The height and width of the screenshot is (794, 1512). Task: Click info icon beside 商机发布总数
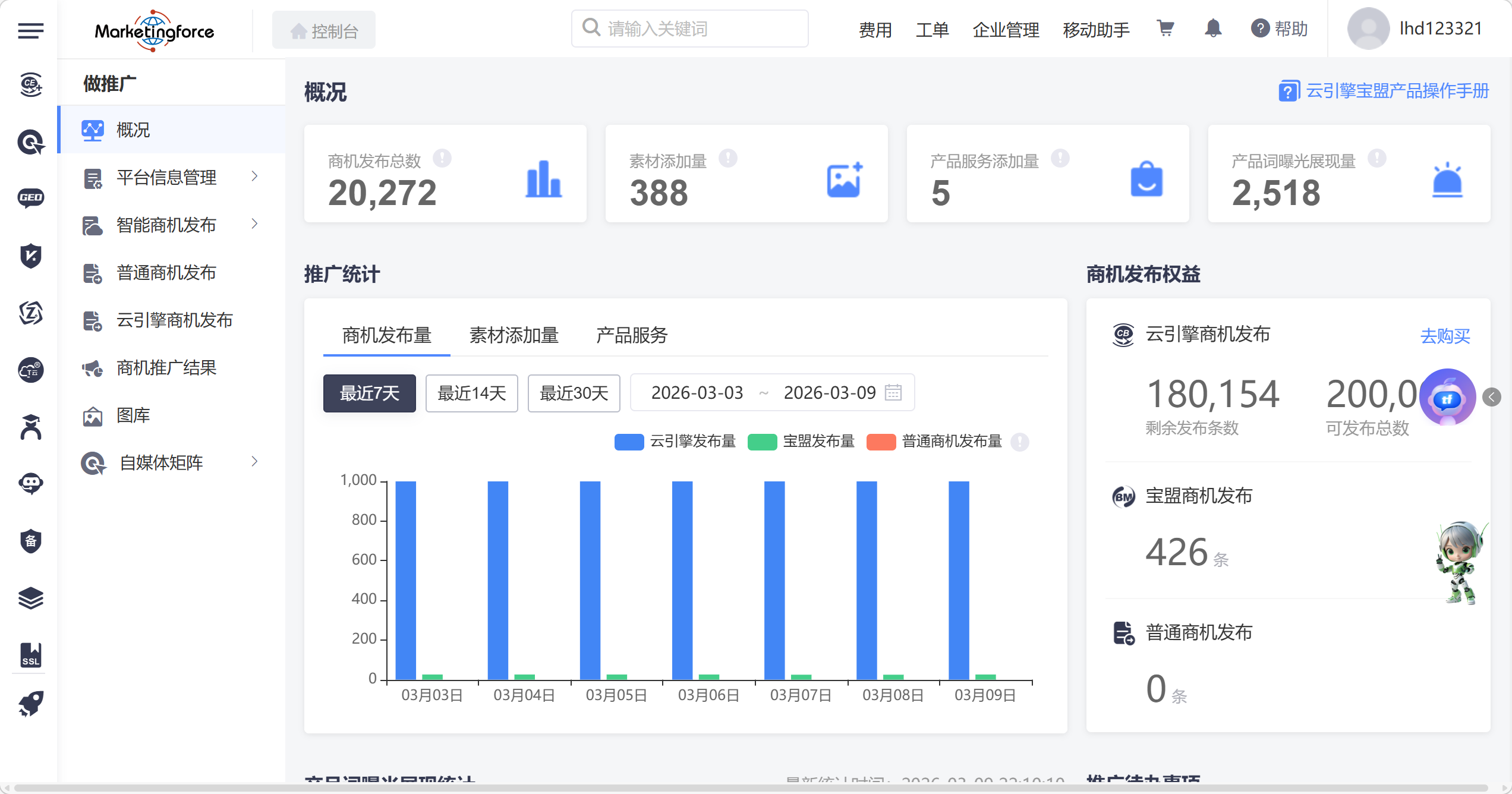pos(442,159)
